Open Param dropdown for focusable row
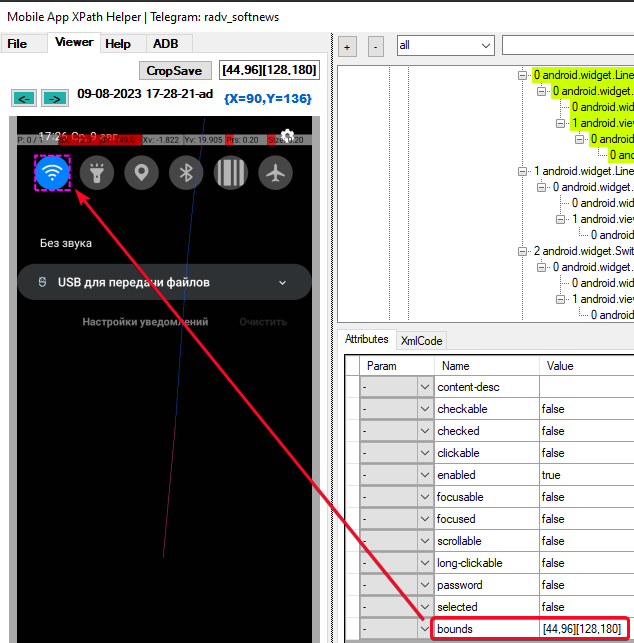The height and width of the screenshot is (643, 634). 425,497
